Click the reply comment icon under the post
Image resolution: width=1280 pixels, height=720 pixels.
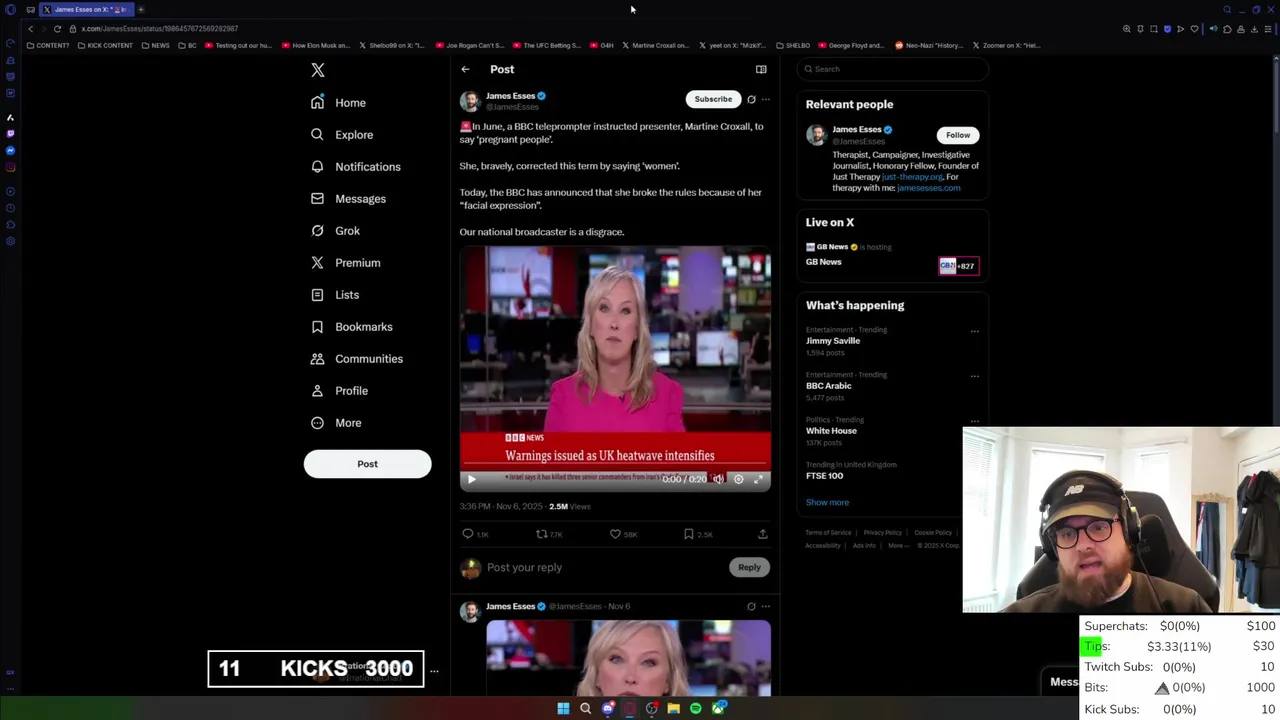(x=468, y=534)
